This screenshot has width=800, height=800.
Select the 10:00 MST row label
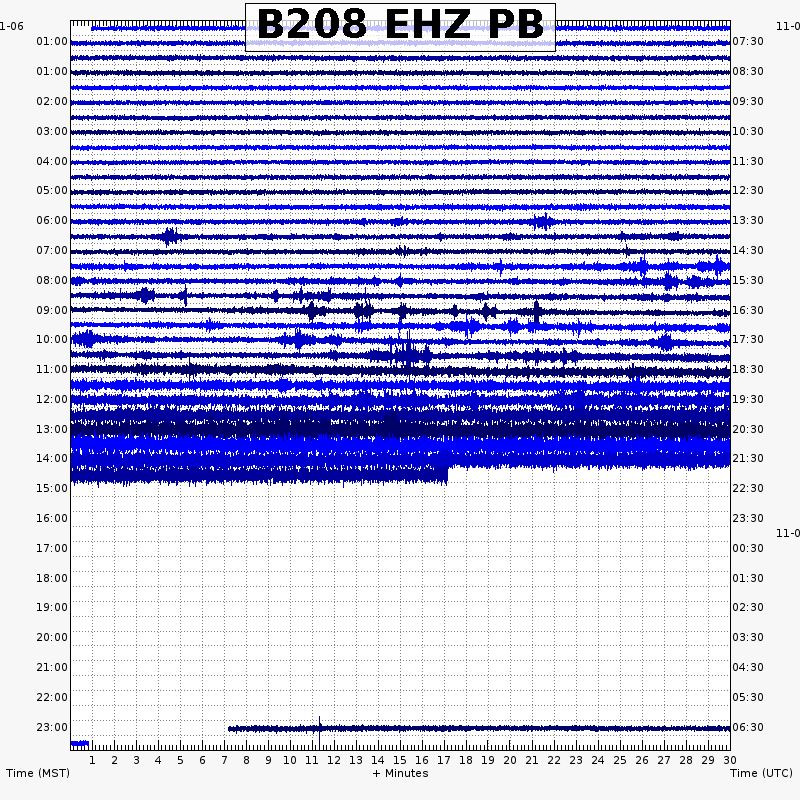click(52, 339)
